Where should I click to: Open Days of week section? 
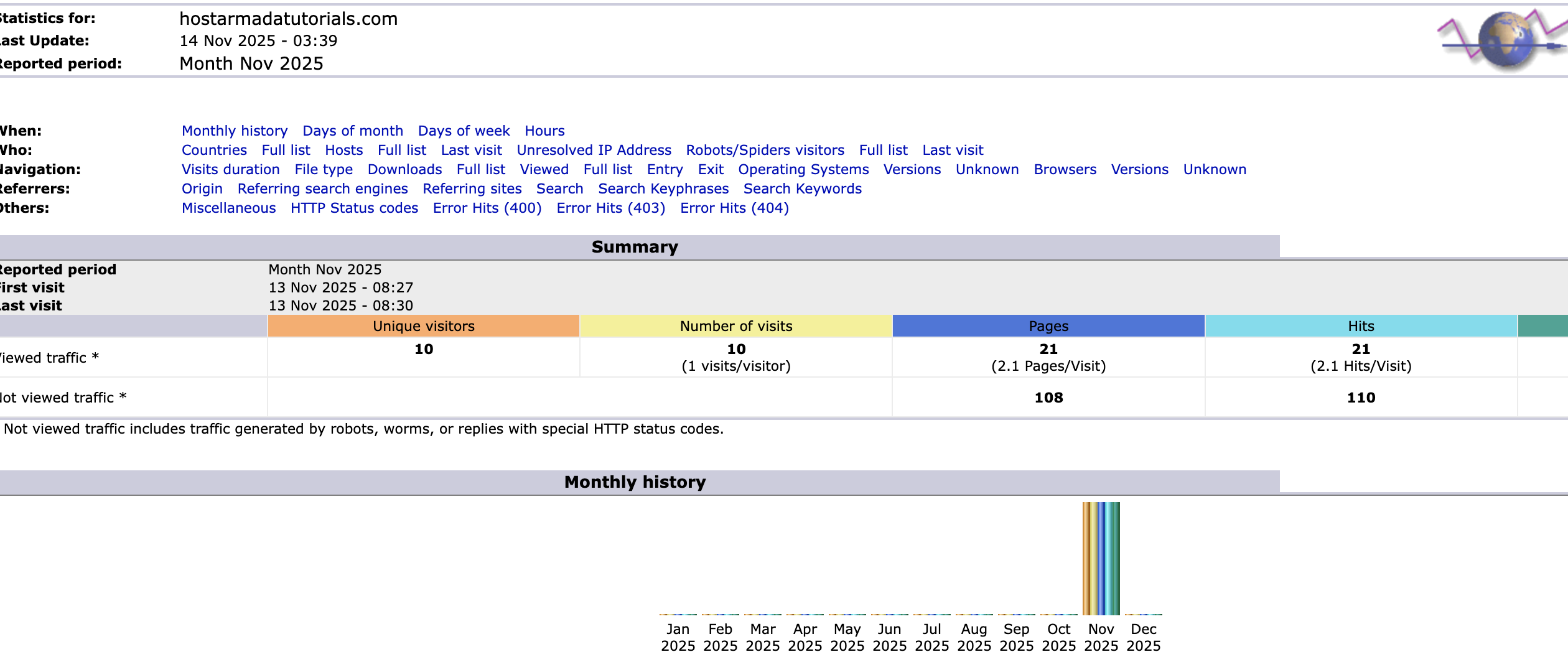(464, 131)
